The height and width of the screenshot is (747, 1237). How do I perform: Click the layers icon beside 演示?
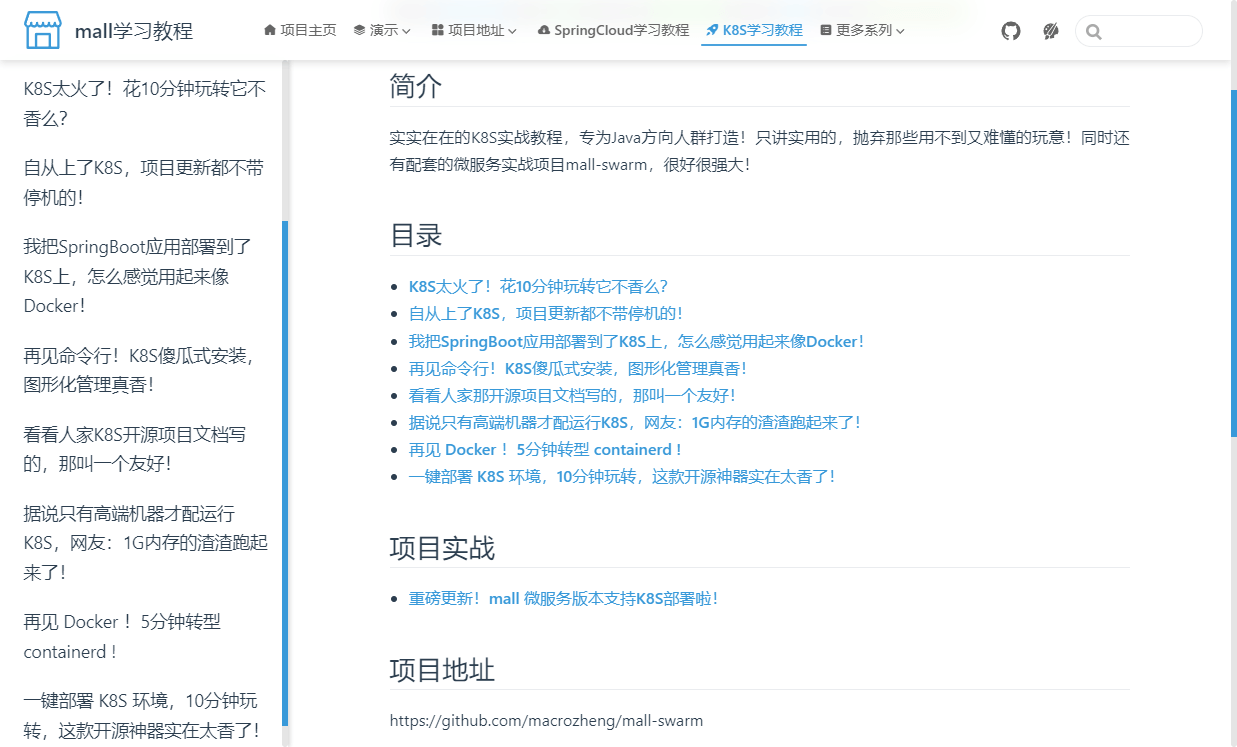[x=359, y=30]
